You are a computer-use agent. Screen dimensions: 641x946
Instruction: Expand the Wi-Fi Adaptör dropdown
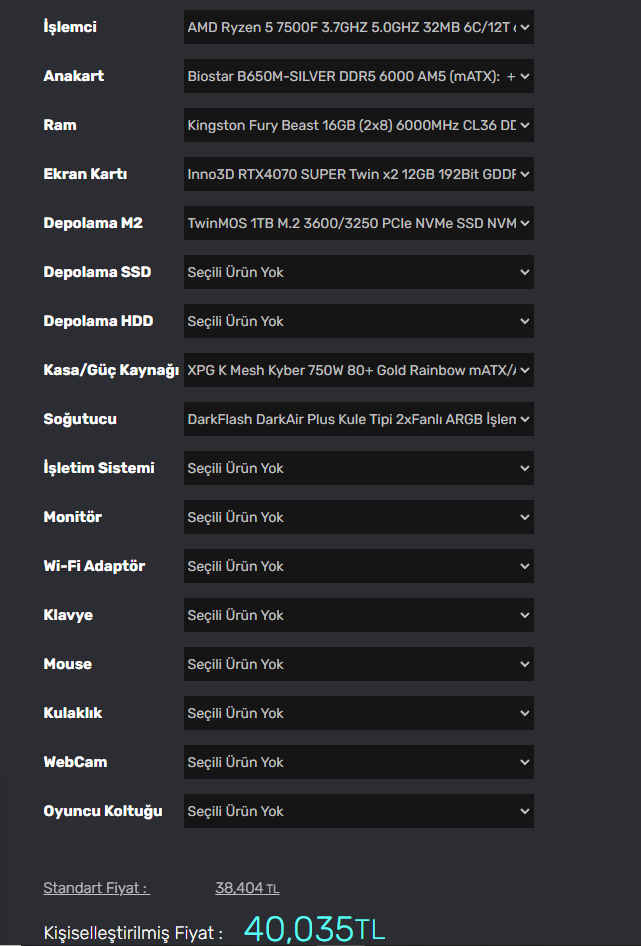(x=358, y=566)
